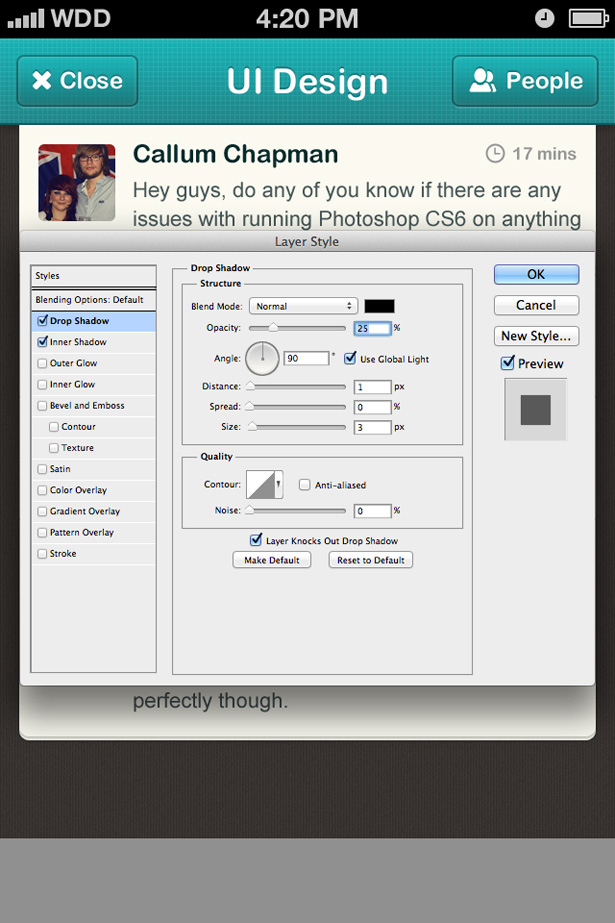Open the Contour picker dropdown arrow
This screenshot has width=615, height=923.
click(278, 484)
